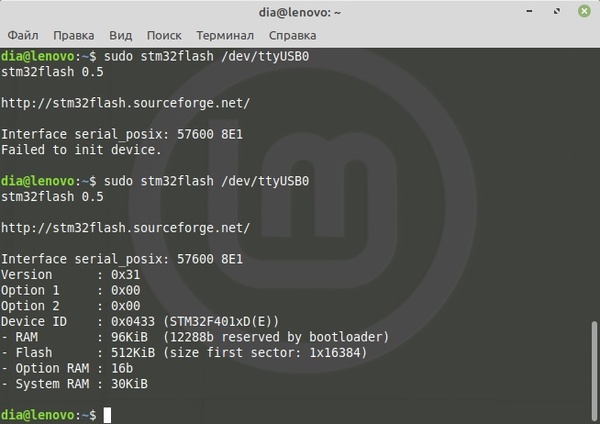The height and width of the screenshot is (424, 600).
Task: Maximize the terminal window
Action: coord(556,11)
